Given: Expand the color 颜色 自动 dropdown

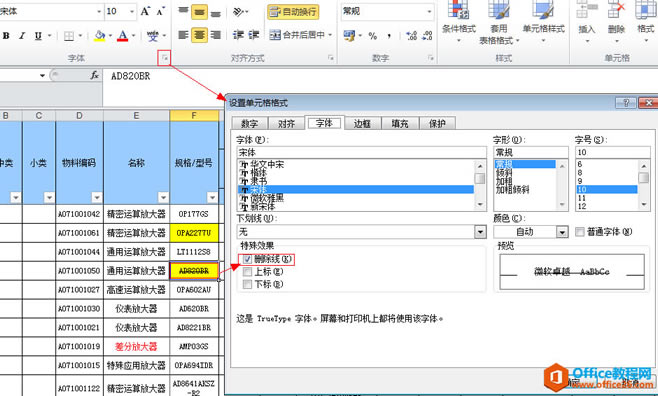Looking at the screenshot, I should [x=562, y=232].
